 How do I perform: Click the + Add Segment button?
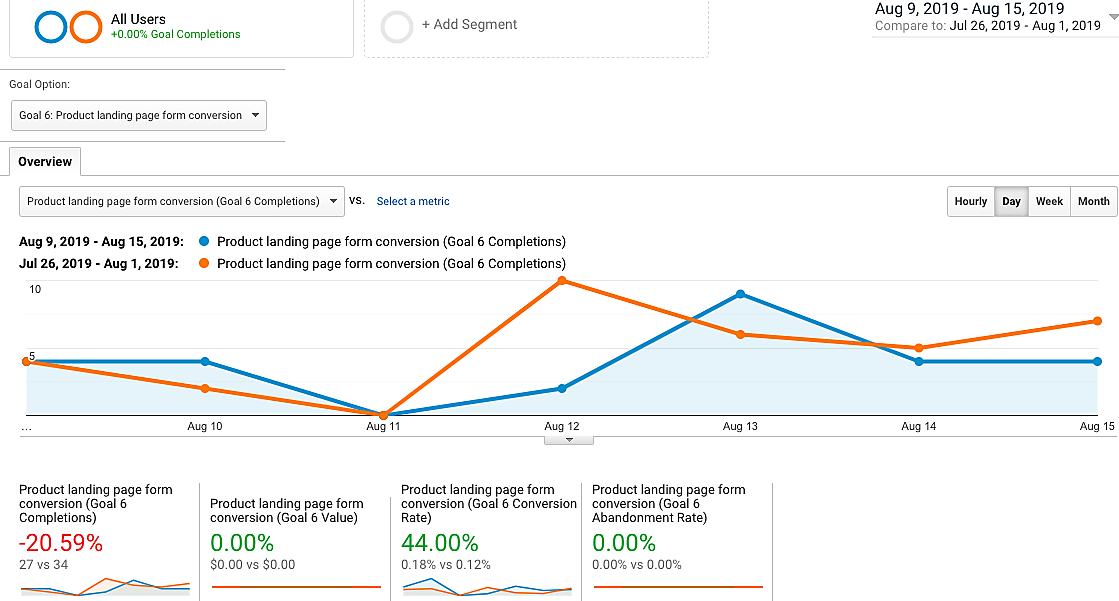point(469,25)
